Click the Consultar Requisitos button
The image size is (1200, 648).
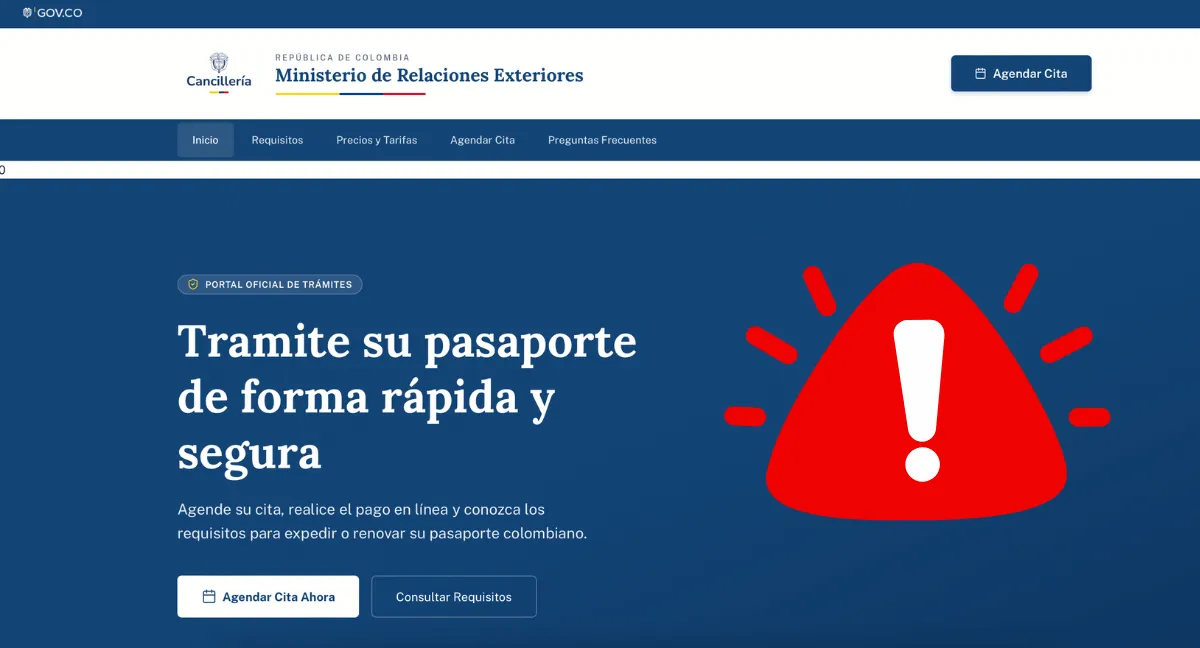click(454, 597)
